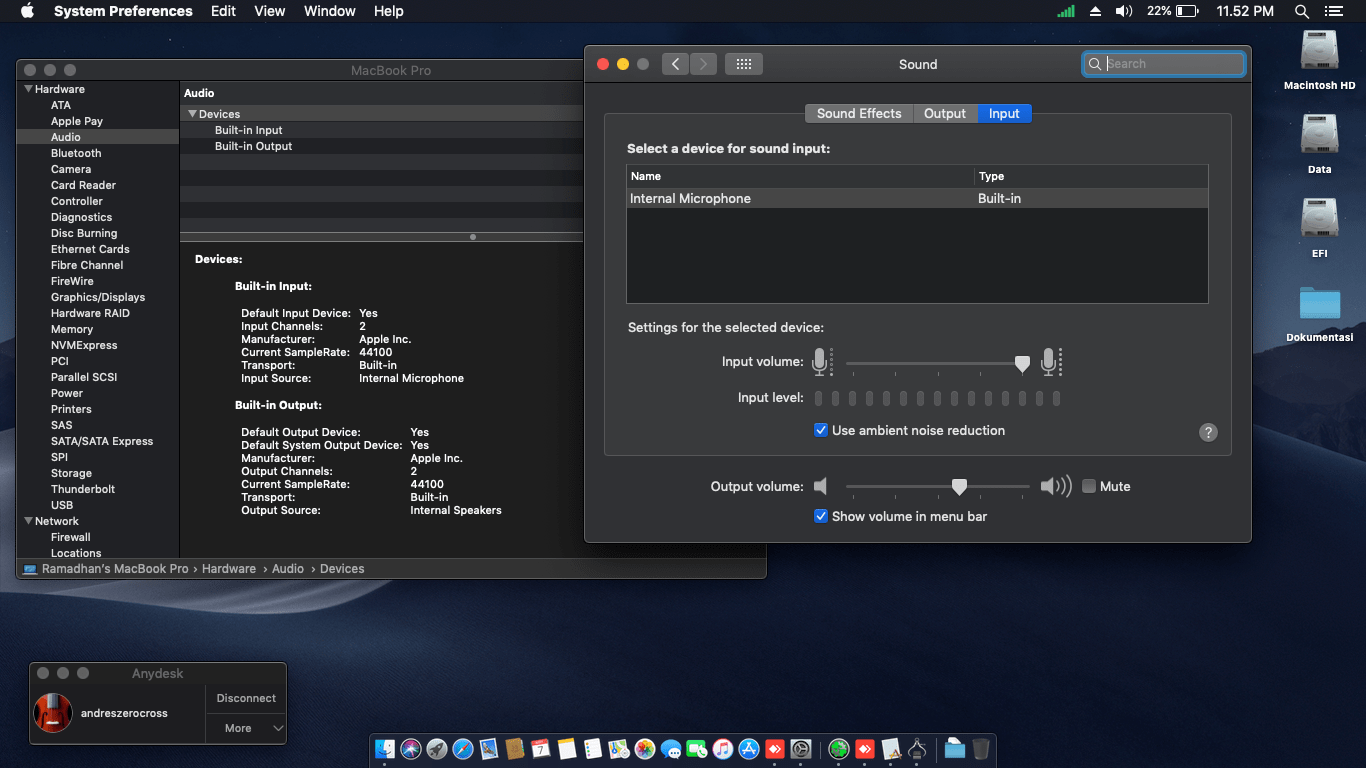1366x768 pixels.
Task: Open the Window menu in menu bar
Action: (329, 11)
